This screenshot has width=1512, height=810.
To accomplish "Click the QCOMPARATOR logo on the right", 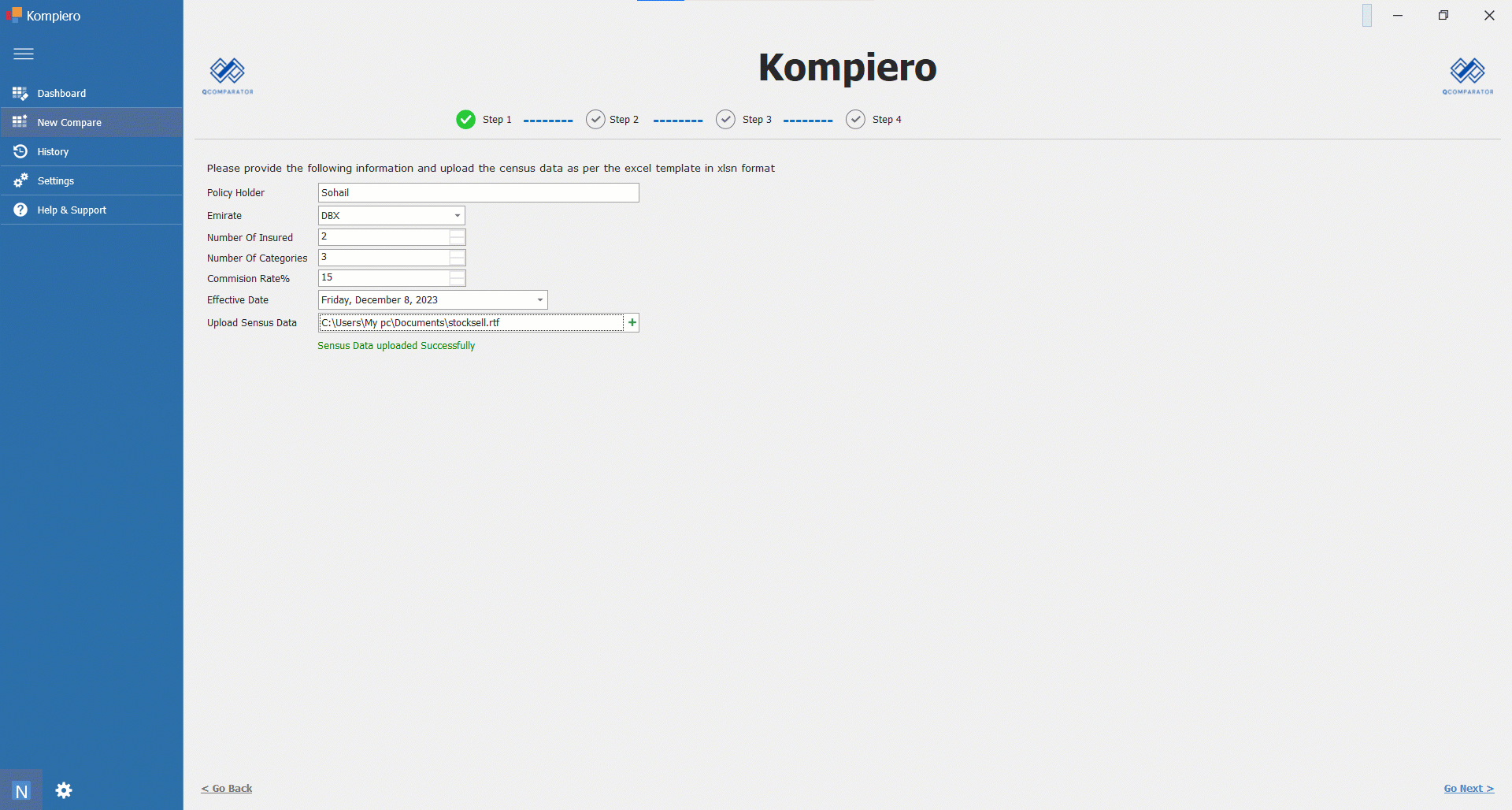I will [x=1467, y=75].
